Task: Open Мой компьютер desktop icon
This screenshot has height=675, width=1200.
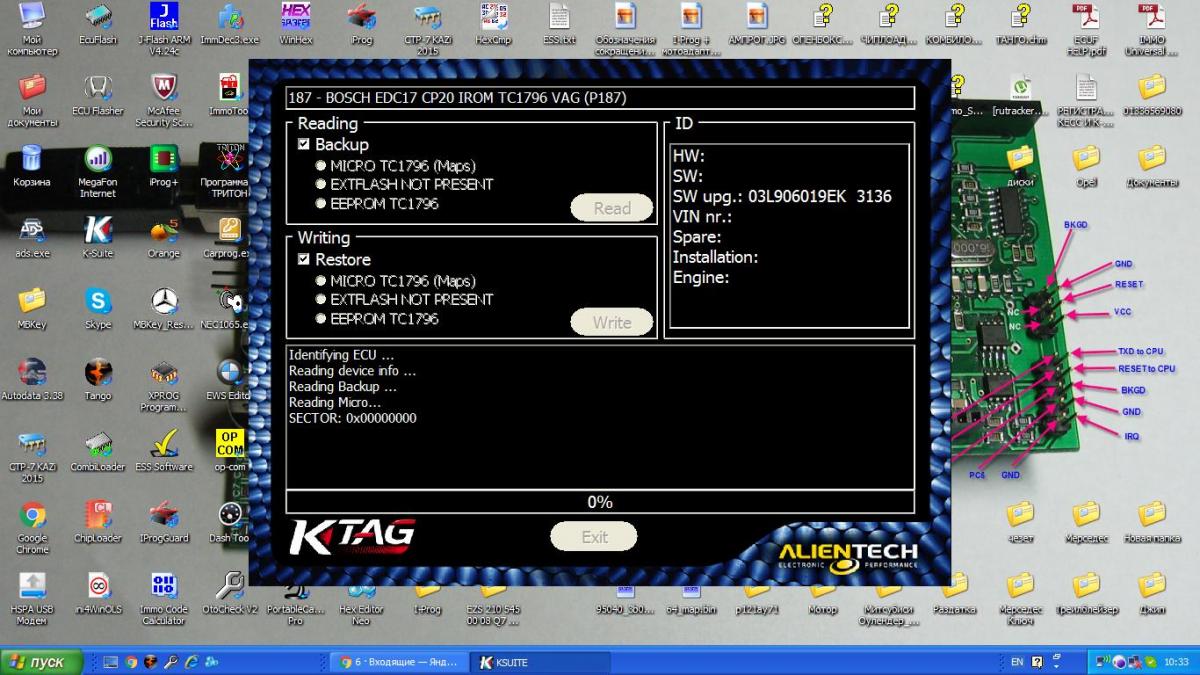Action: 32,28
